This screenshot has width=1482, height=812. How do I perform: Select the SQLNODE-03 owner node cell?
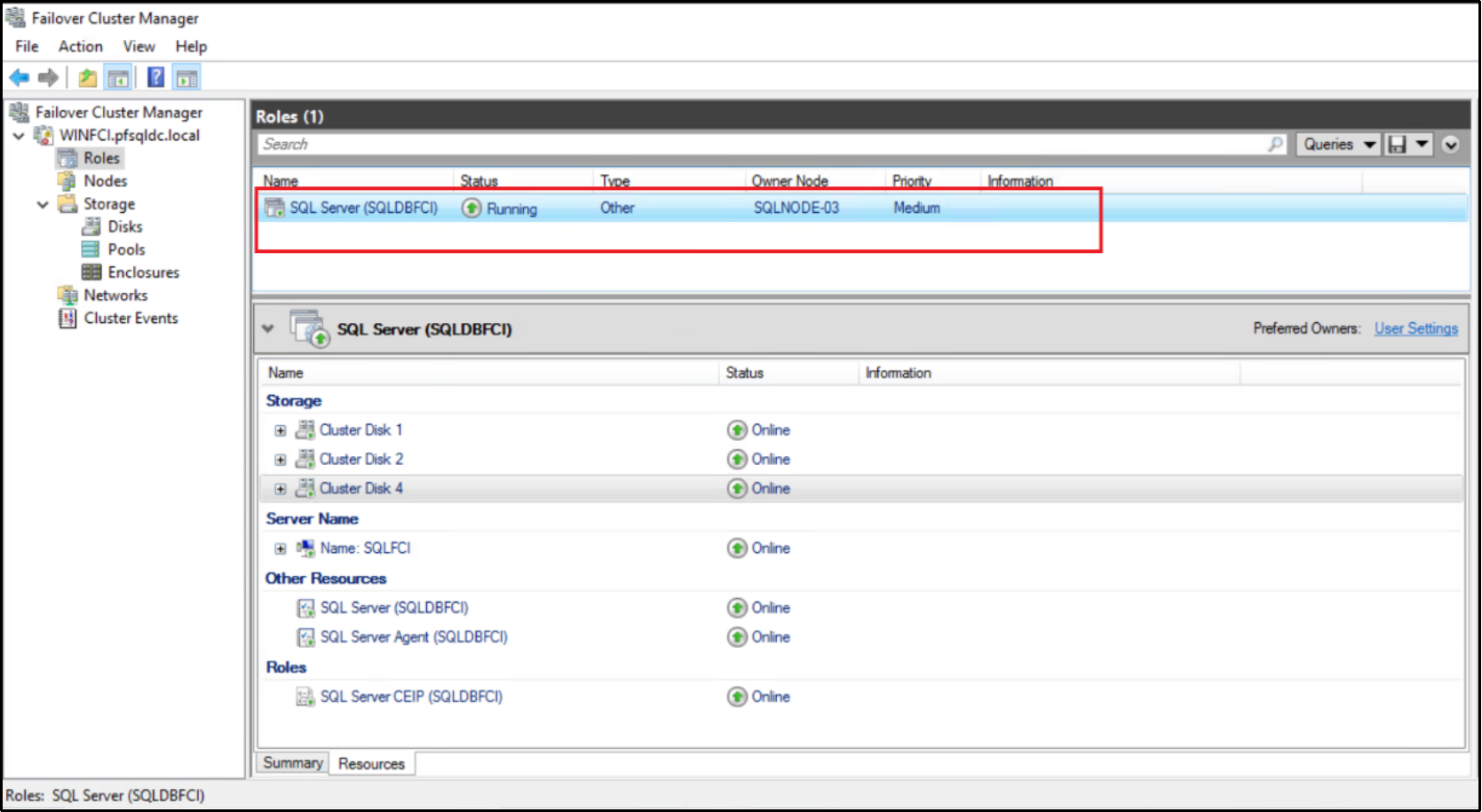(796, 208)
